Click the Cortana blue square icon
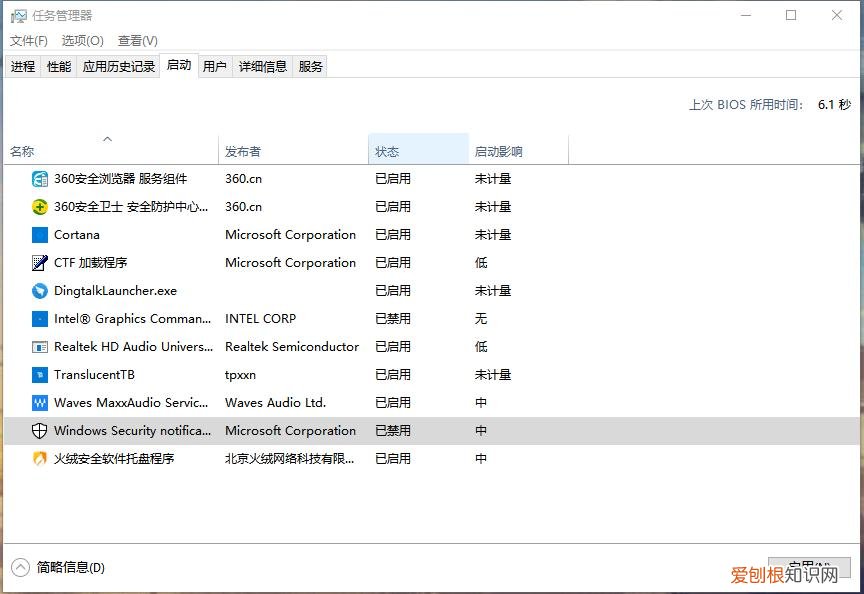The image size is (864, 594). [40, 235]
